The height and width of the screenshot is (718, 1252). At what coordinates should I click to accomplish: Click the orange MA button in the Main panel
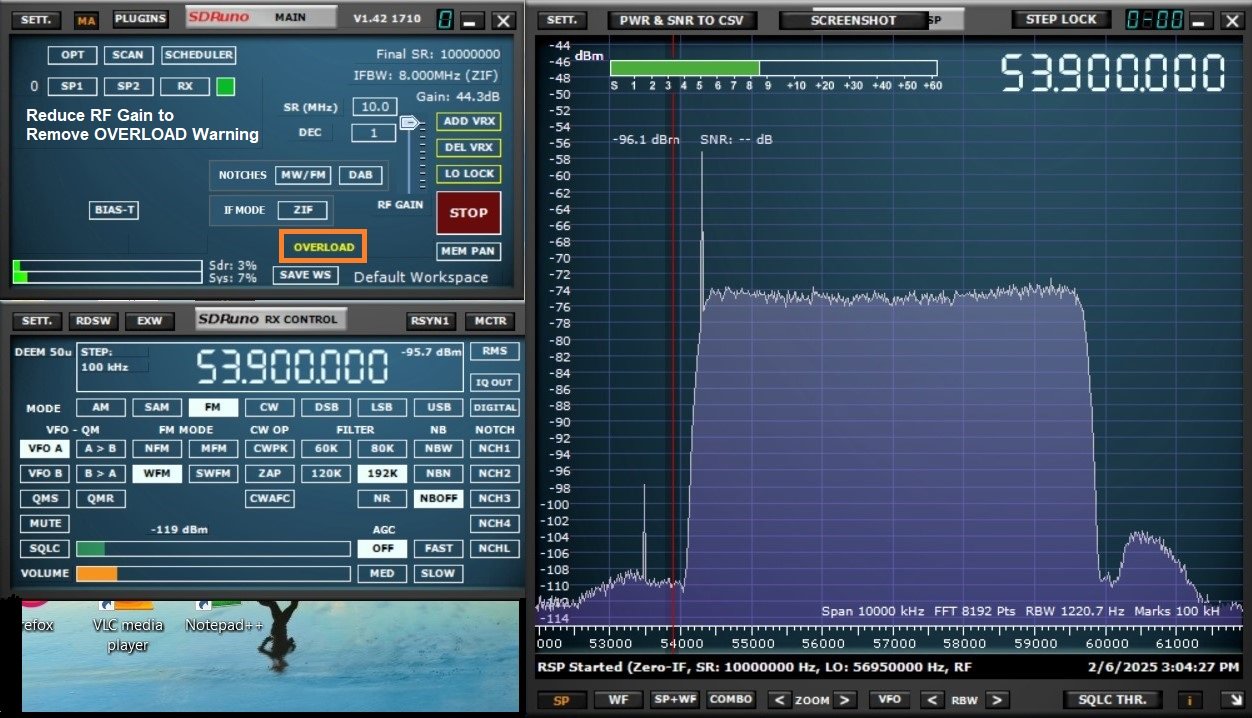(87, 20)
